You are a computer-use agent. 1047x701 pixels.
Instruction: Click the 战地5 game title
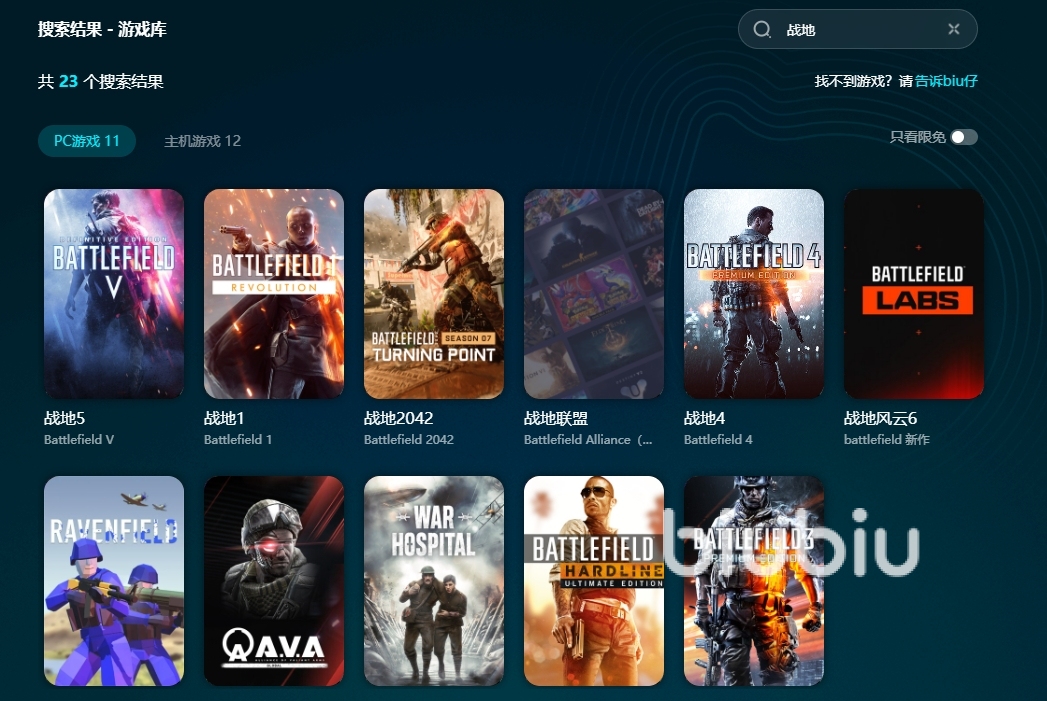(64, 418)
